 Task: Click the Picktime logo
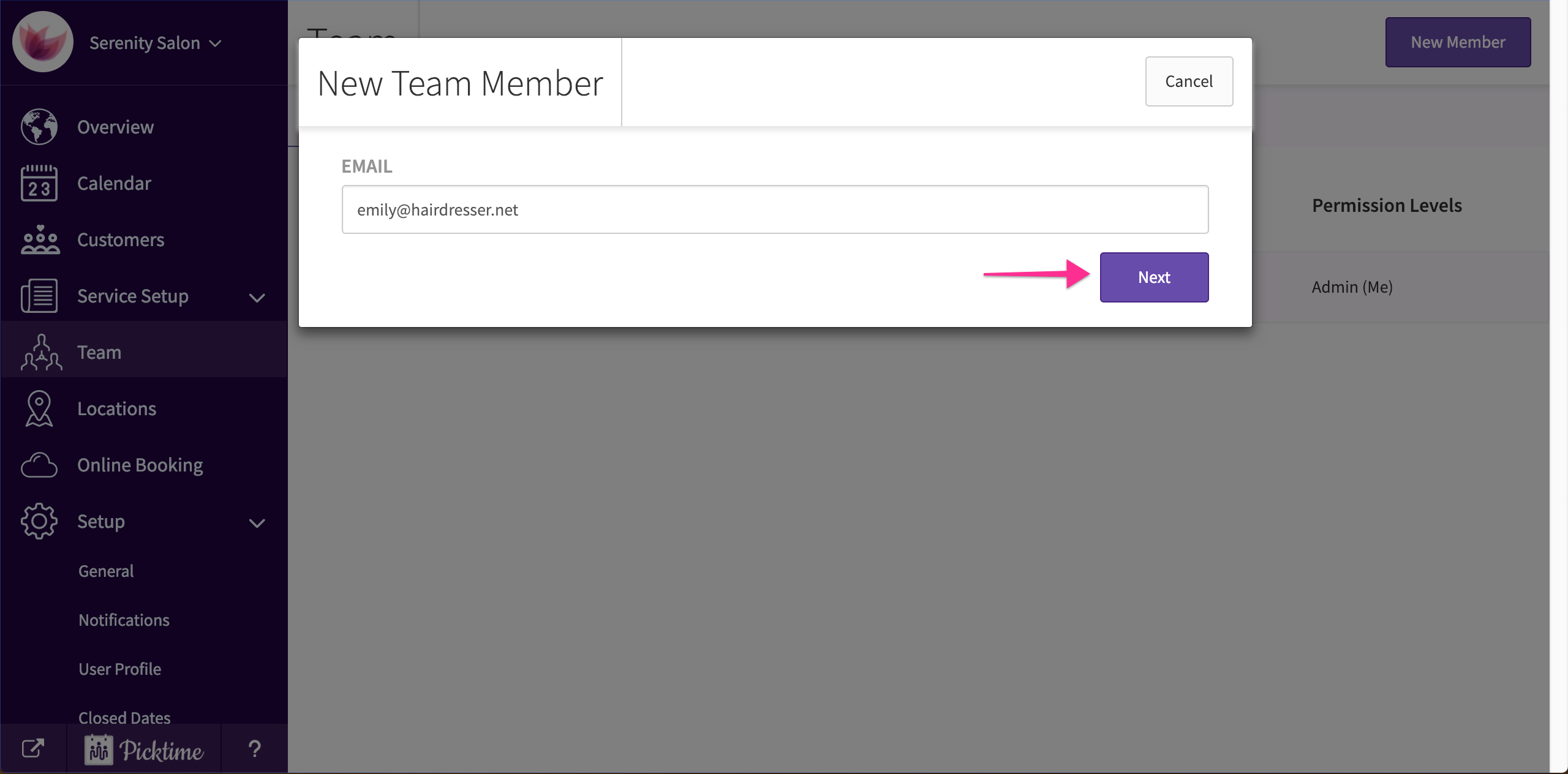tap(144, 750)
